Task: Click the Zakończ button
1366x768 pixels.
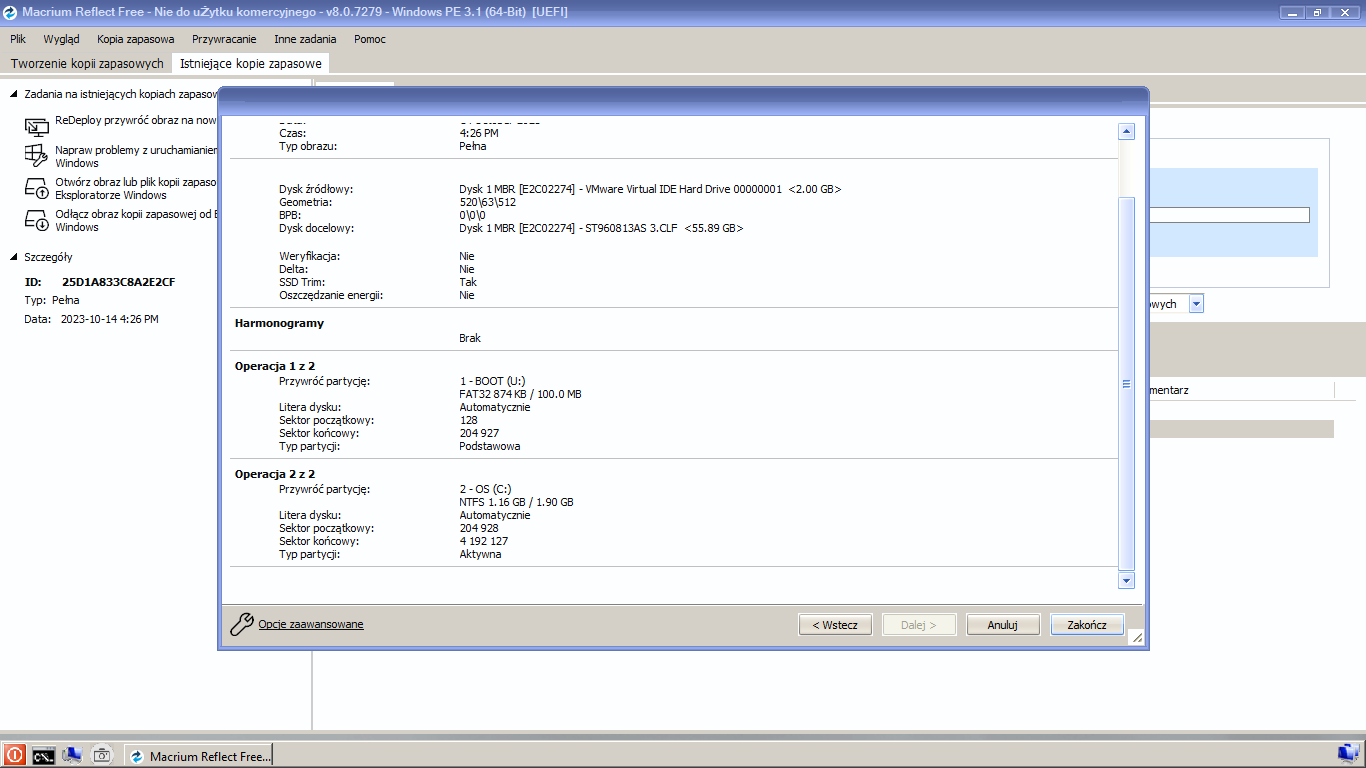Action: (x=1087, y=624)
